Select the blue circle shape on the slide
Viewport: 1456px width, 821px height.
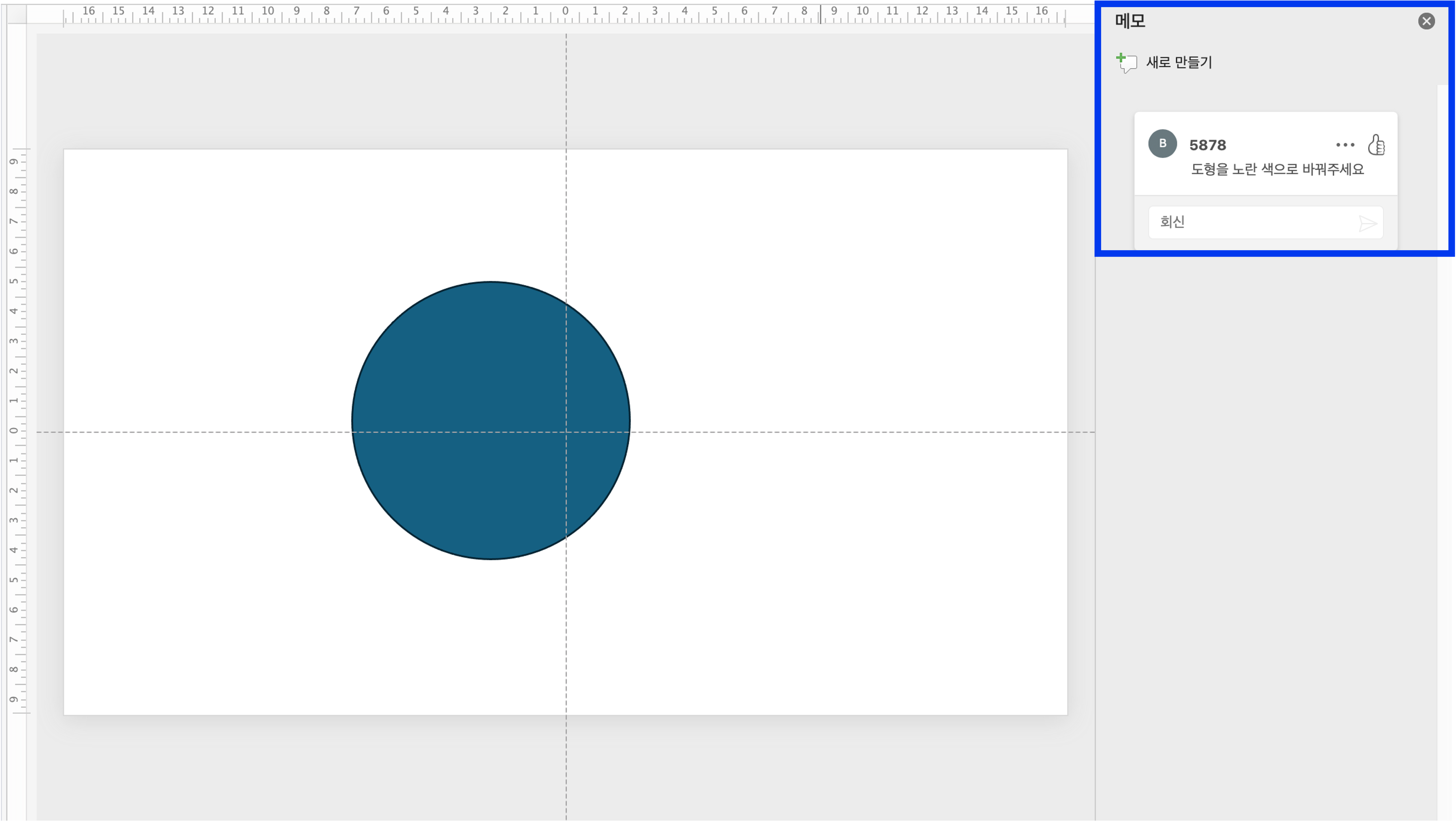[x=491, y=421]
